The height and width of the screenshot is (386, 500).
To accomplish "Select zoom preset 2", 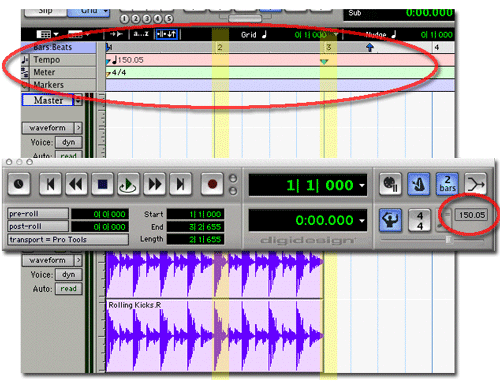I will point(135,19).
